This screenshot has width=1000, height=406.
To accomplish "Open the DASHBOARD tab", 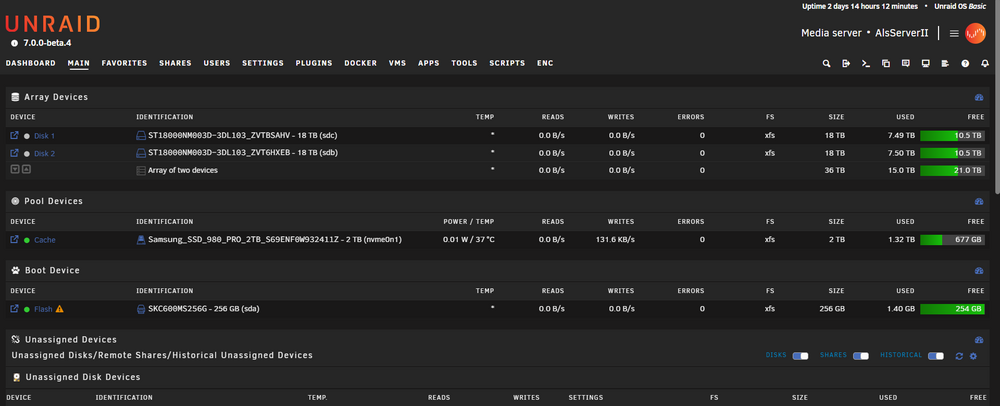I will tap(31, 63).
